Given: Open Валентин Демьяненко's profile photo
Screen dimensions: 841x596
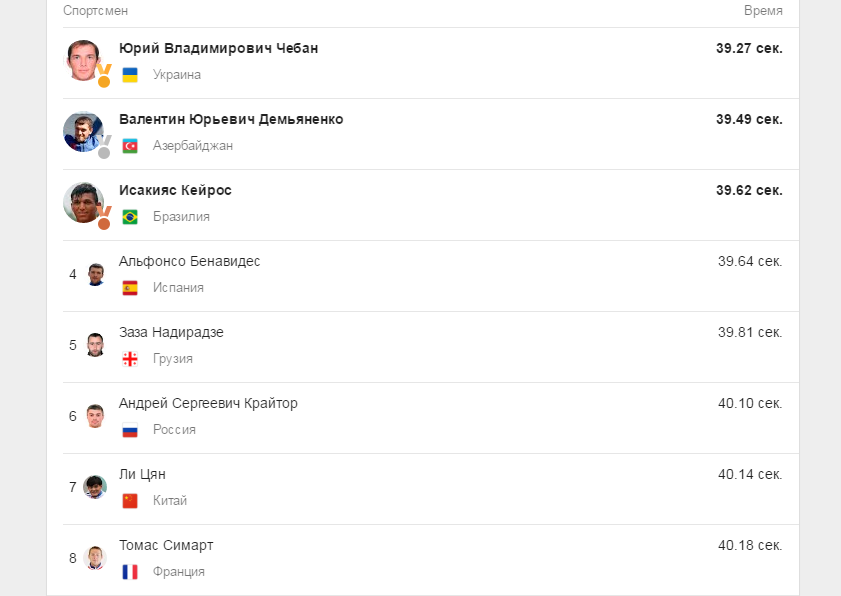Looking at the screenshot, I should point(84,131).
